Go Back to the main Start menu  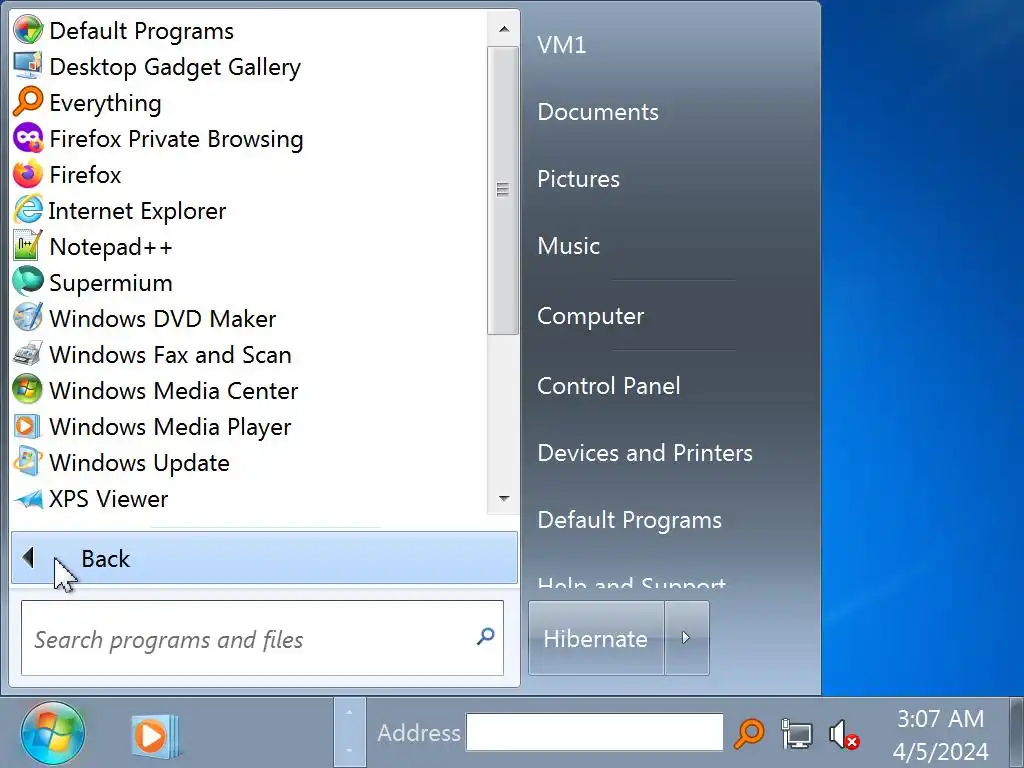pos(264,558)
